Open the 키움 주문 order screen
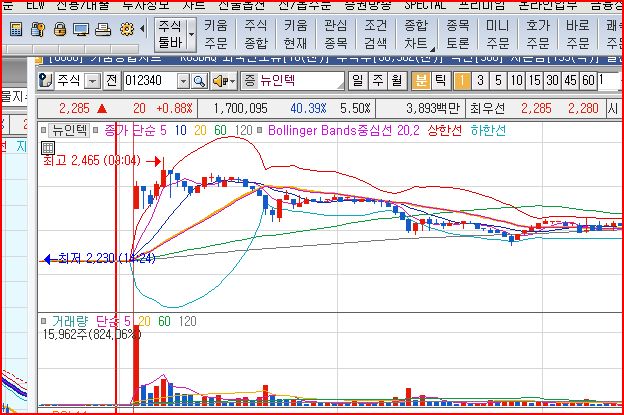 [215, 34]
